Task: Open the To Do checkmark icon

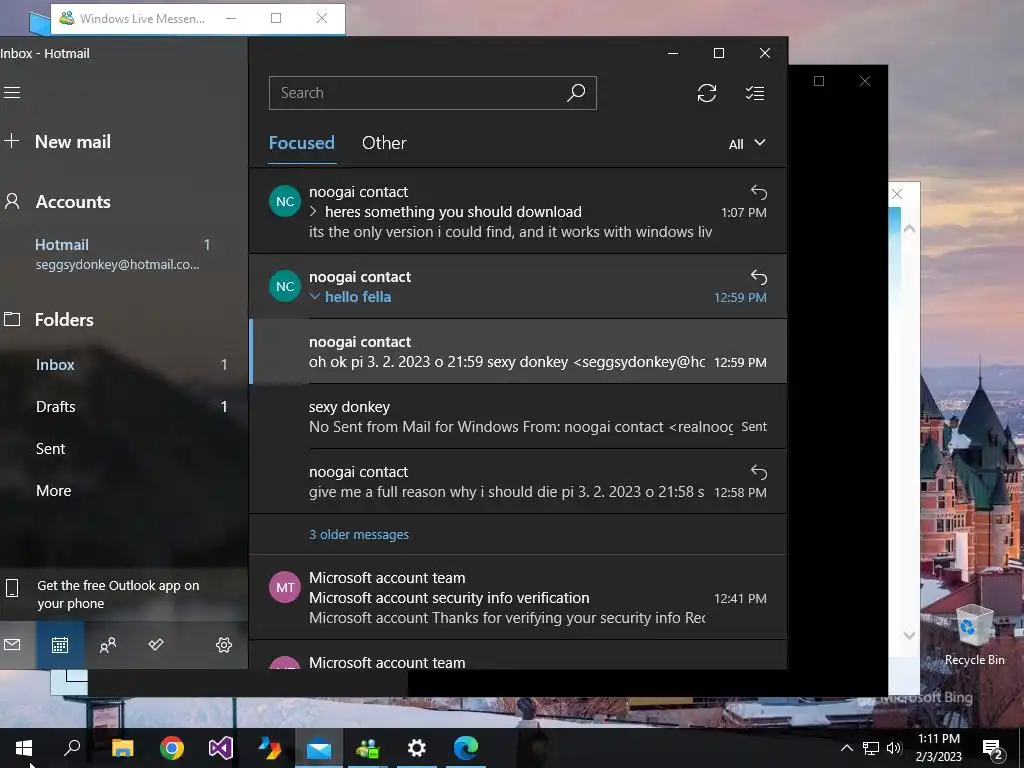Action: pos(155,645)
